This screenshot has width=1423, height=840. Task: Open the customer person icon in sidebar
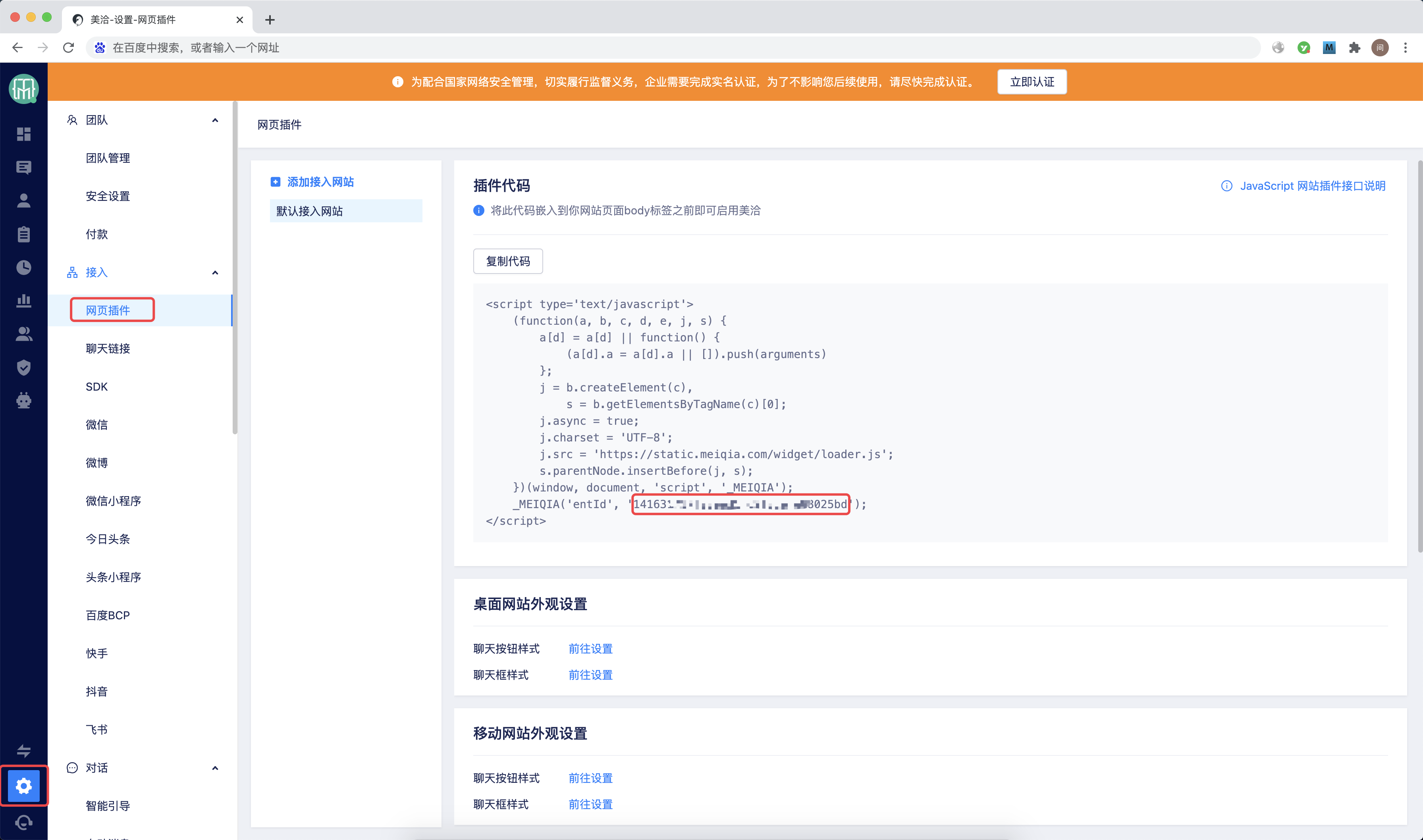pyautogui.click(x=24, y=201)
